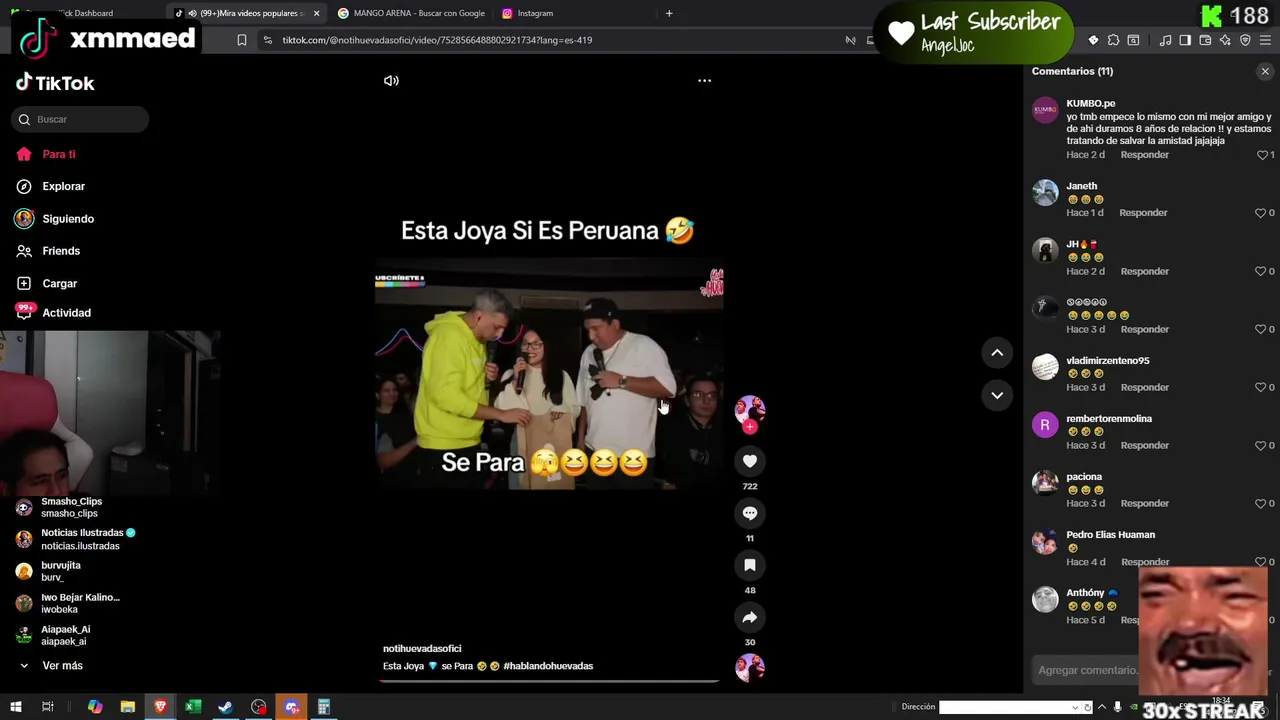Reply to vladimirzenteno95's comment

click(1144, 387)
